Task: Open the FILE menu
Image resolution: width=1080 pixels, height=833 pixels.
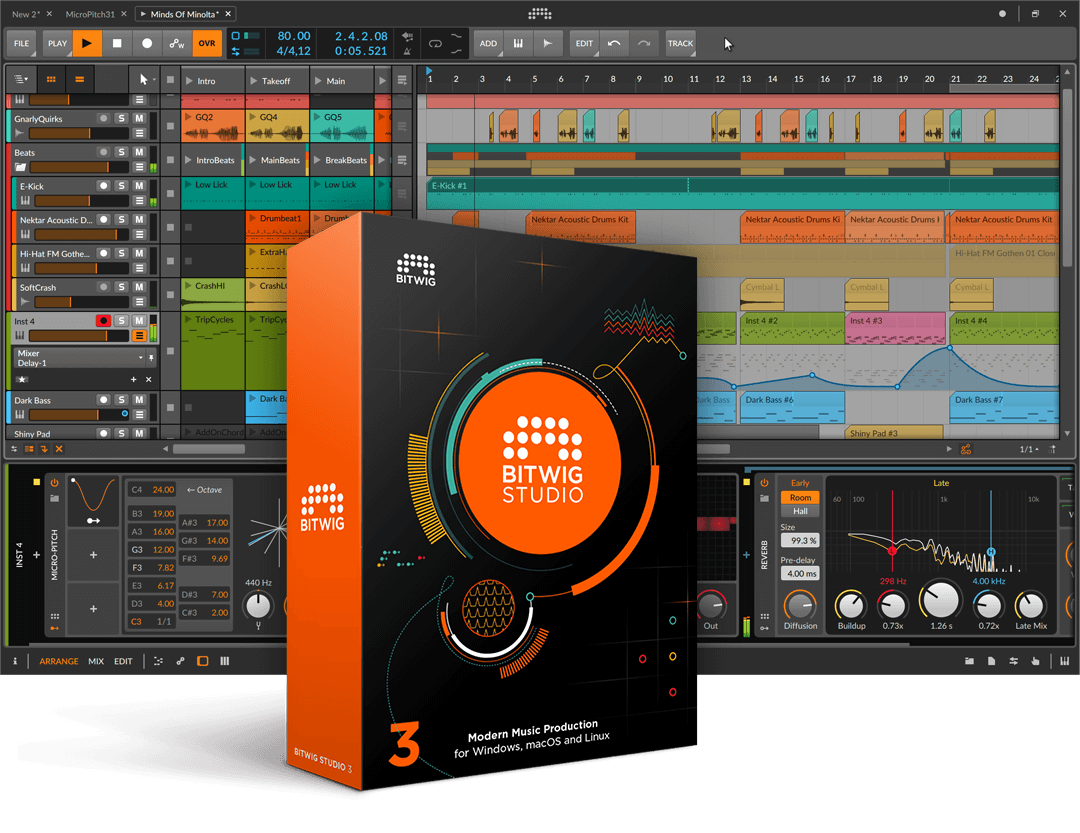Action: point(21,43)
